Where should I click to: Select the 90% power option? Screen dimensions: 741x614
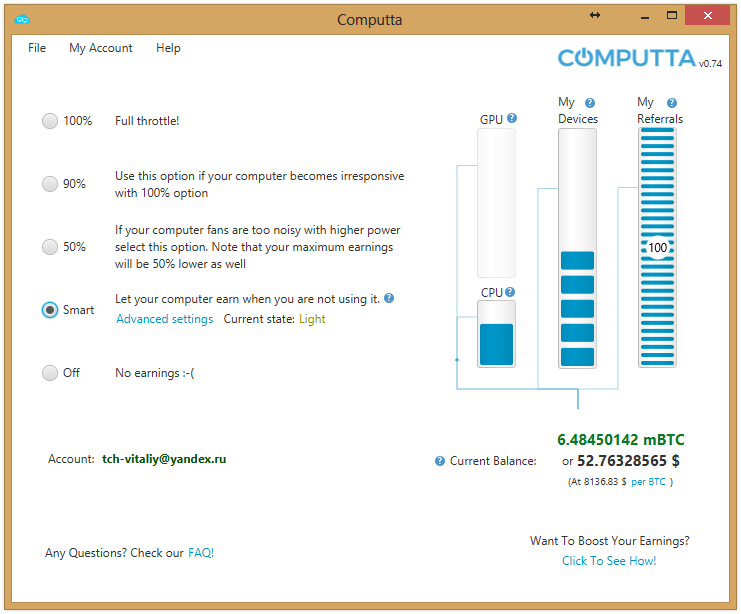tap(50, 184)
